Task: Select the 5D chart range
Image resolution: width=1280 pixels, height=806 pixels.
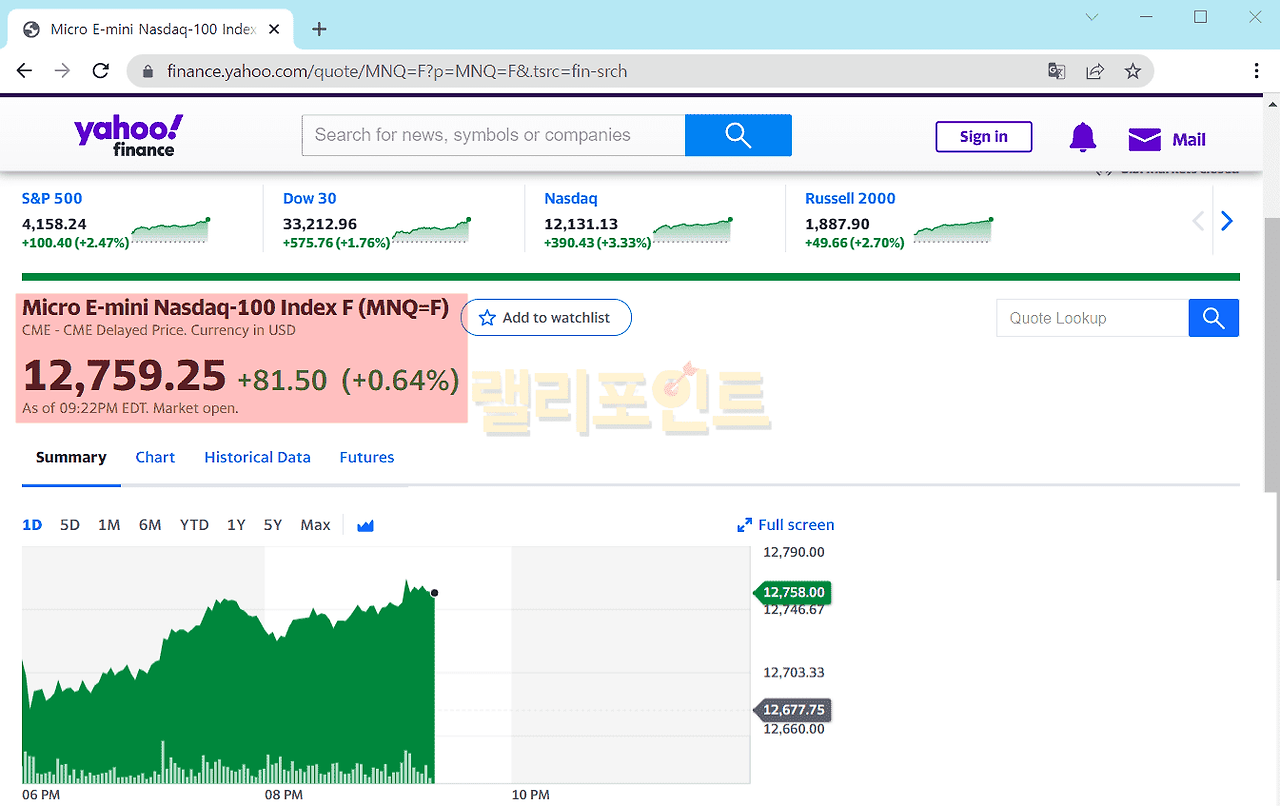Action: [69, 525]
